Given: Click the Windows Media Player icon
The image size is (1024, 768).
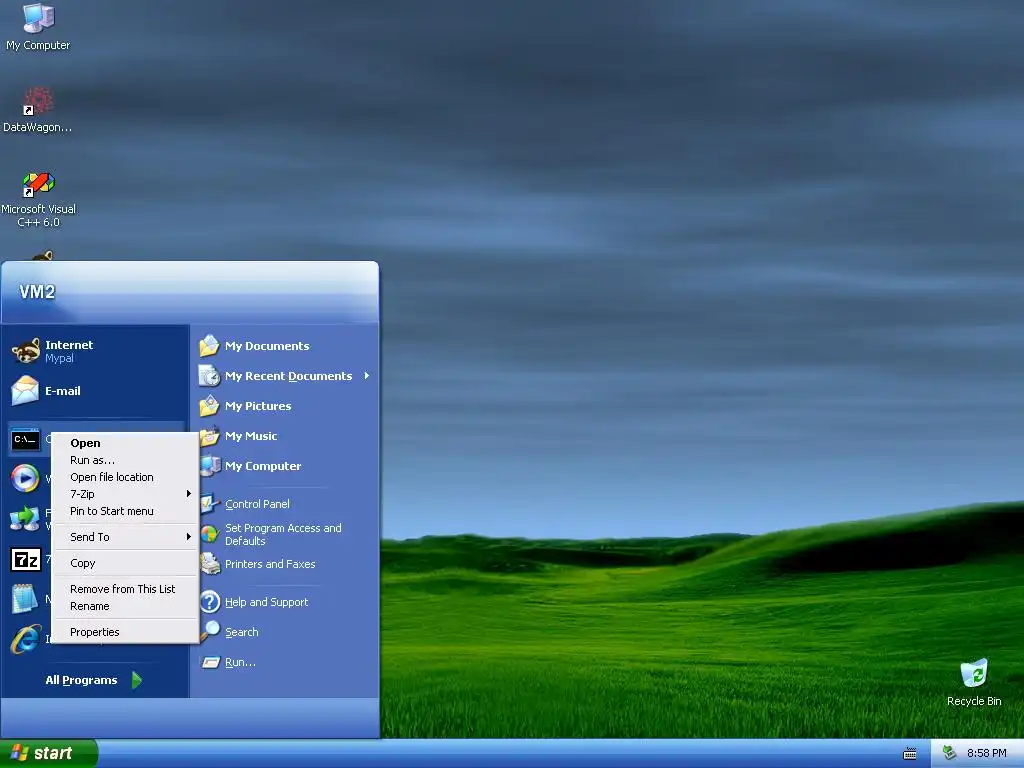Looking at the screenshot, I should (25, 479).
